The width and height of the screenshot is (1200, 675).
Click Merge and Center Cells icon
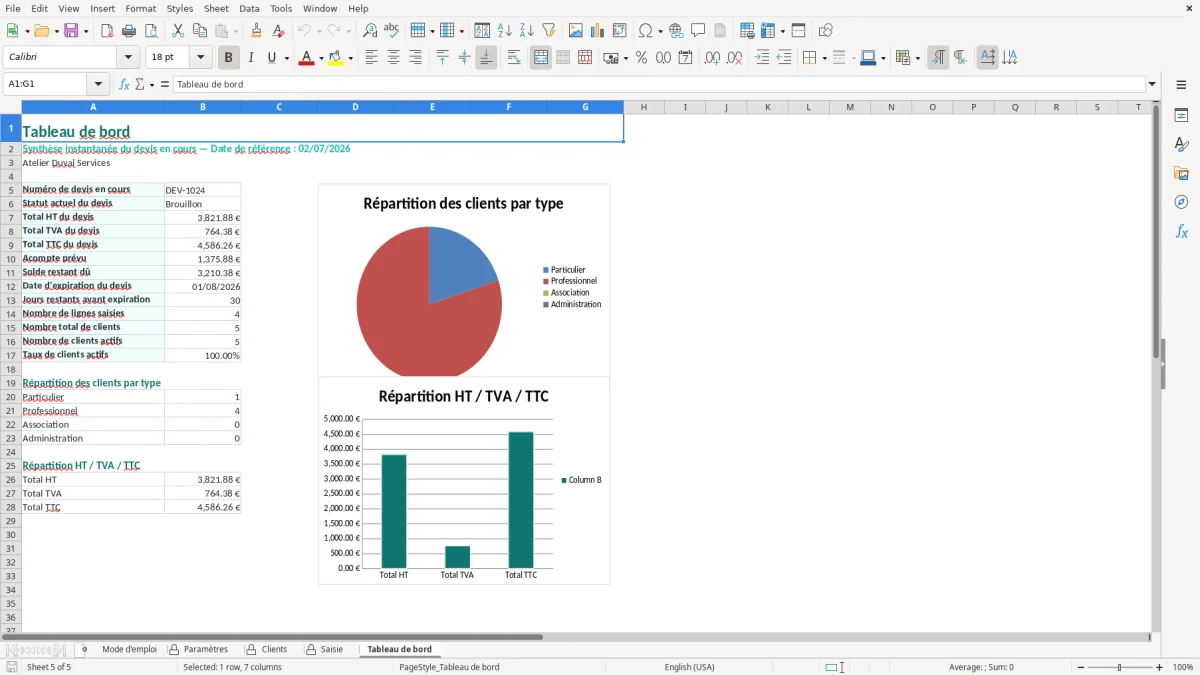pyautogui.click(x=541, y=58)
